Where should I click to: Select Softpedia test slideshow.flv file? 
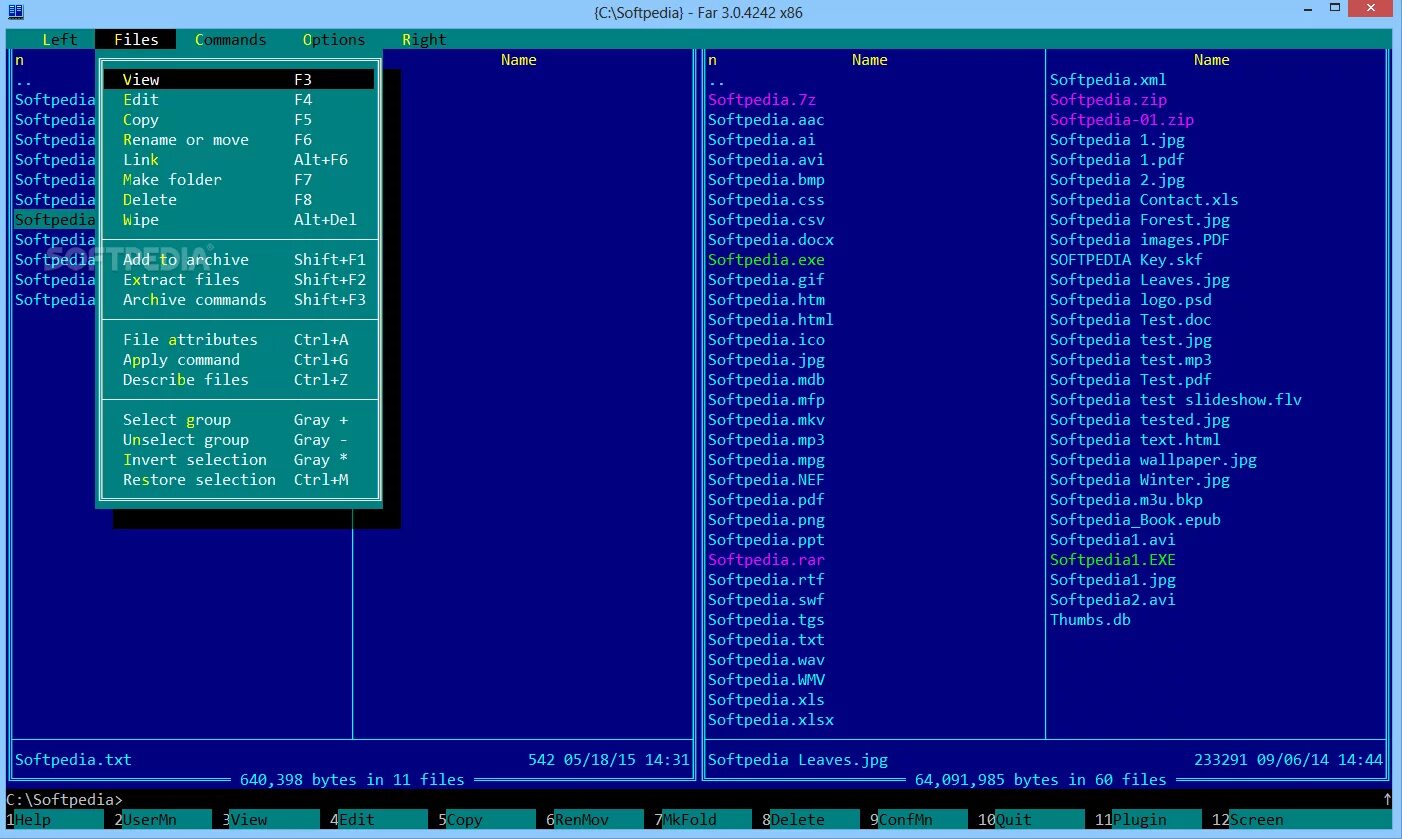coord(1176,400)
